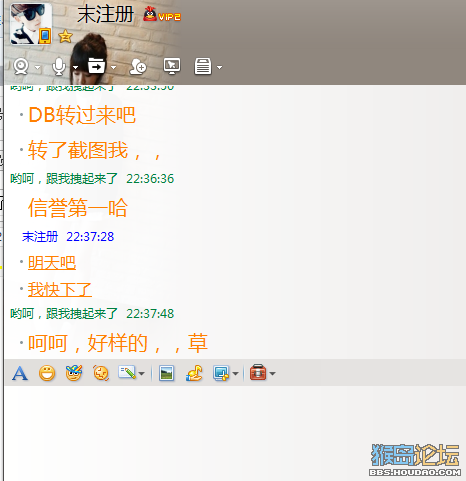This screenshot has width=466, height=481.
Task: Create discussion group with add-contact icon
Action: click(x=138, y=66)
